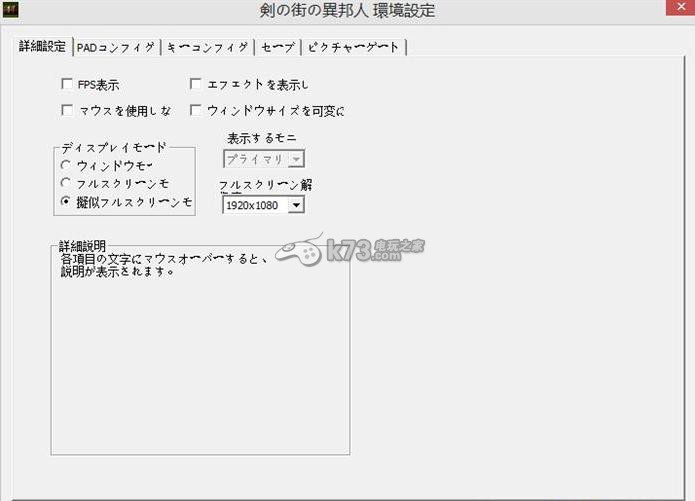Enable the FPS表示 checkbox
The height and width of the screenshot is (501, 695).
point(68,85)
